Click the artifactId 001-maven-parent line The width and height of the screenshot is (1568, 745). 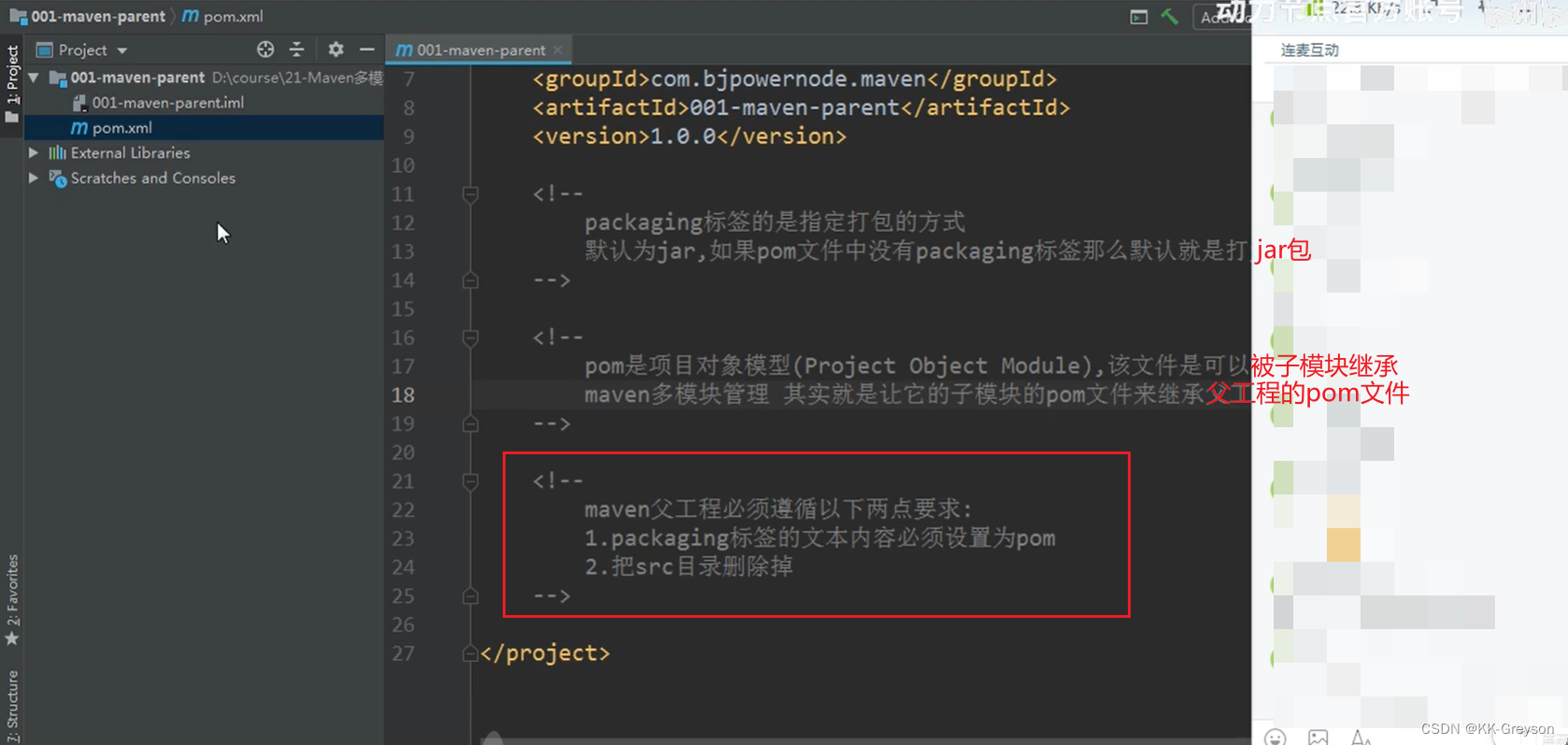tap(801, 107)
